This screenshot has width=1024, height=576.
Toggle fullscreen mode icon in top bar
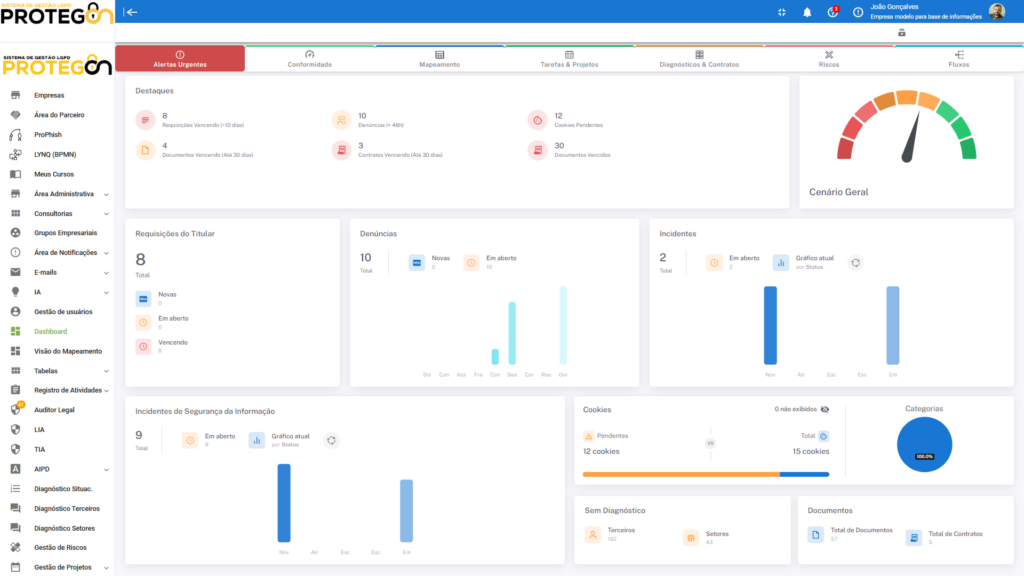coord(782,12)
